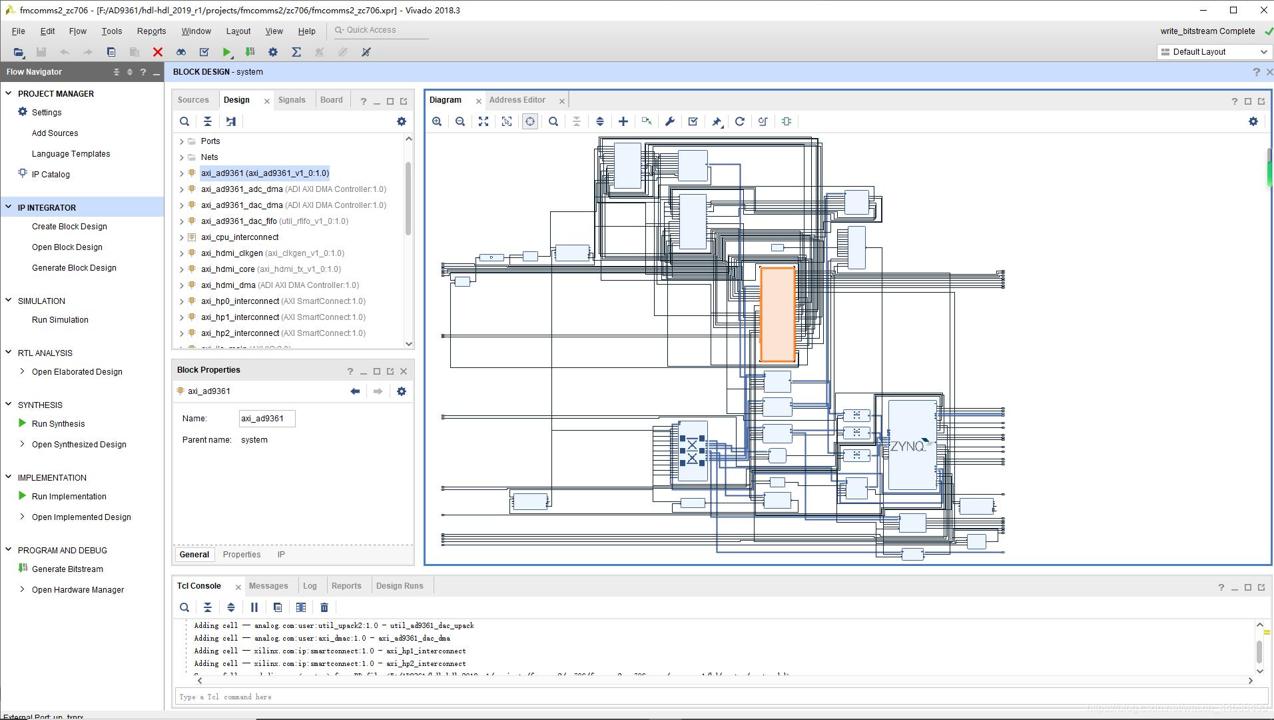Open diagram settings gear icon
This screenshot has width=1274, height=720.
coord(1253,121)
